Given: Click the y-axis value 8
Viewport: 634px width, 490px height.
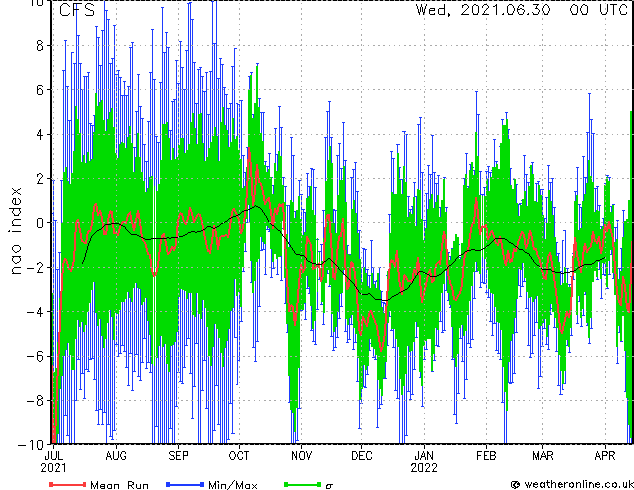Looking at the screenshot, I should (40, 46).
